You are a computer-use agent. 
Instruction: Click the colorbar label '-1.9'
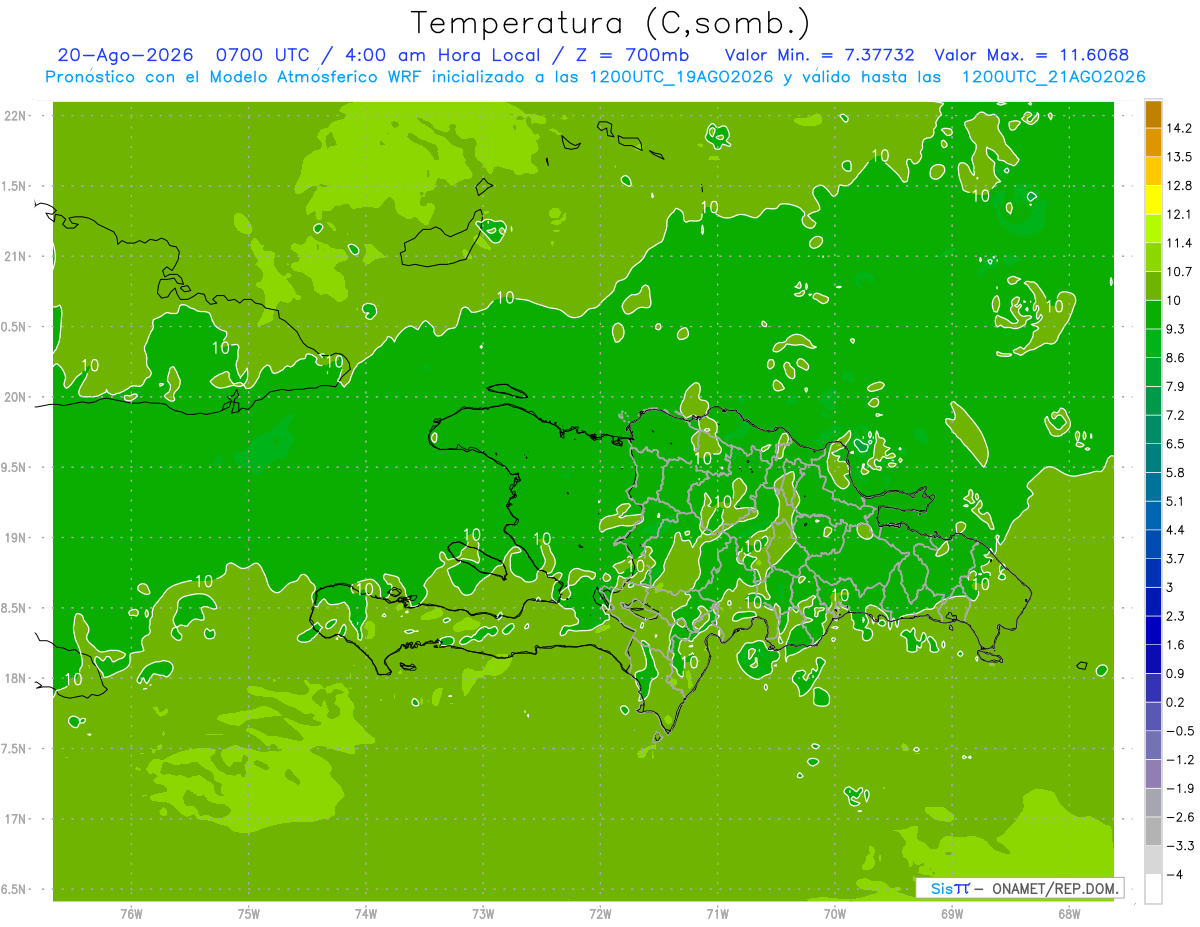coord(1181,788)
